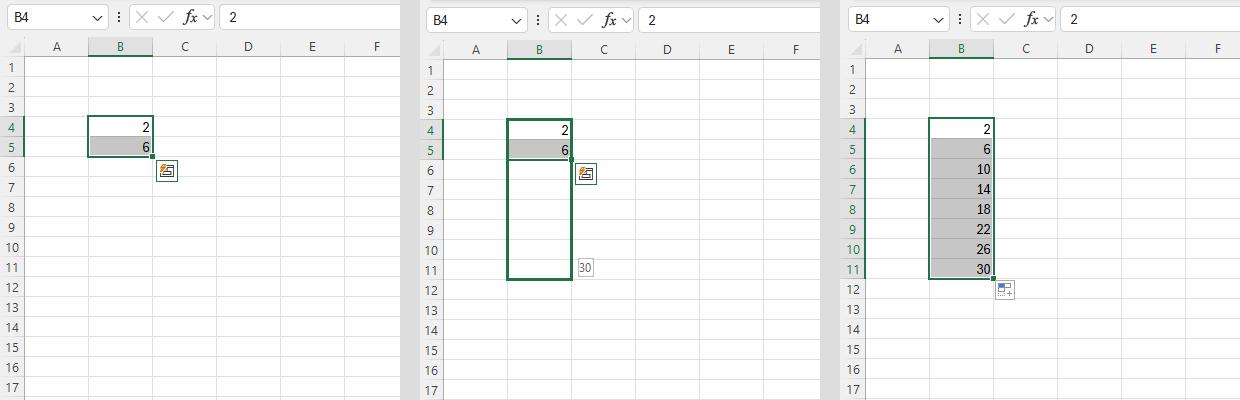
Task: Open Auto Fill Options icon below cell 30
Action: [1005, 290]
